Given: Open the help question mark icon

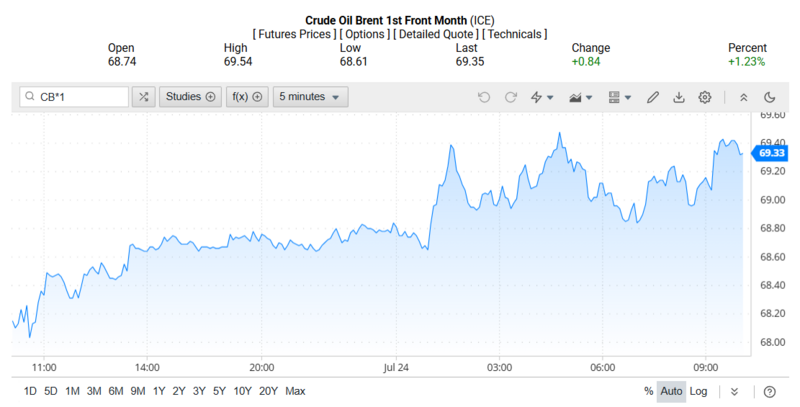Looking at the screenshot, I should tap(769, 391).
